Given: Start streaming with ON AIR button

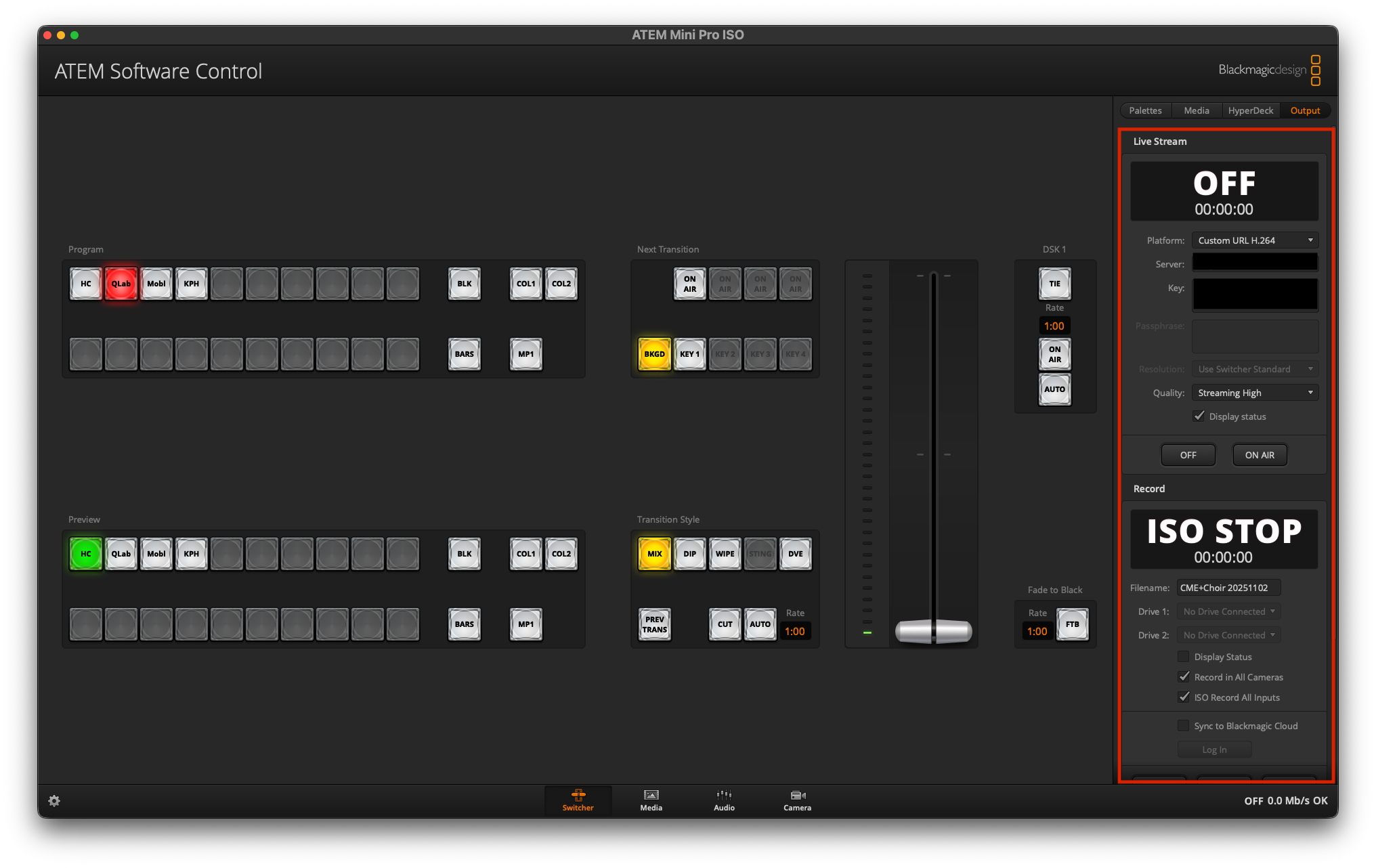Looking at the screenshot, I should pyautogui.click(x=1260, y=455).
